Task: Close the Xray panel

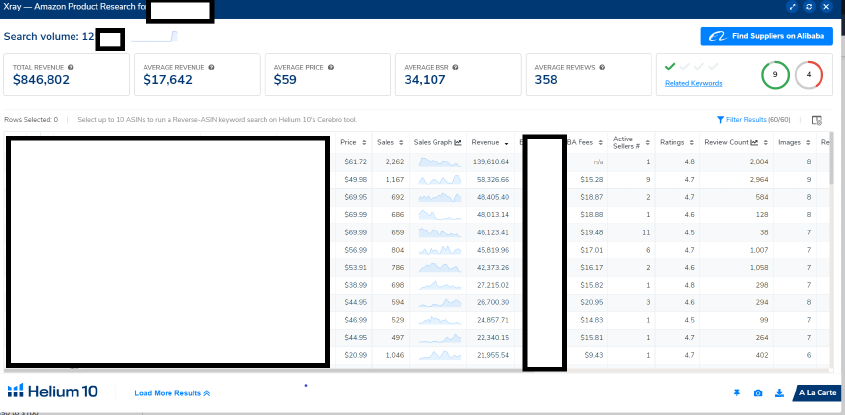Action: (x=826, y=7)
